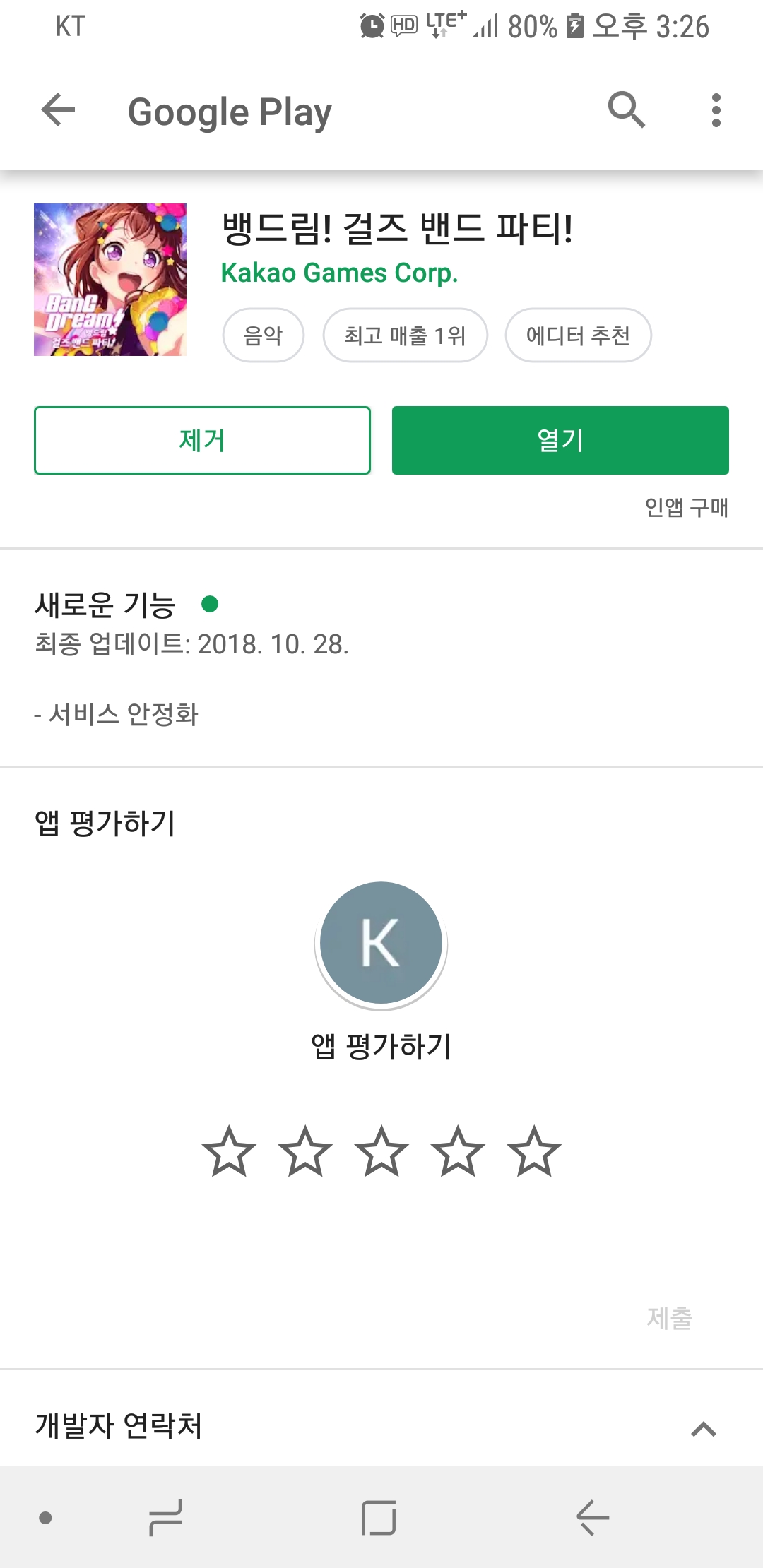Rate the app one star
763x1568 pixels.
(x=229, y=1152)
